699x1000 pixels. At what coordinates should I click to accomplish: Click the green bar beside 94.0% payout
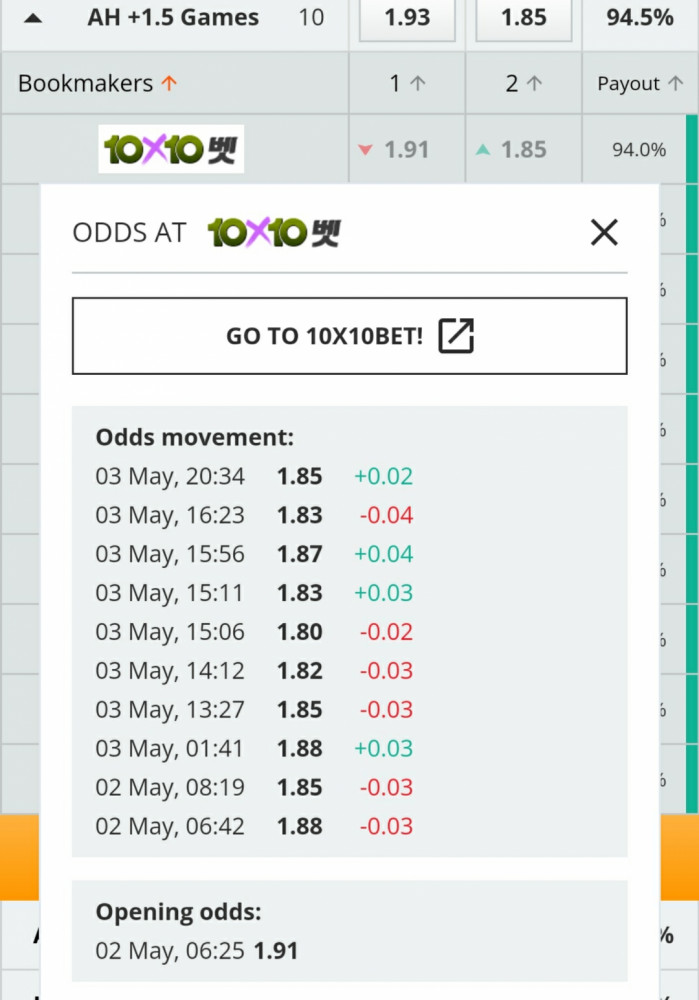click(x=692, y=149)
